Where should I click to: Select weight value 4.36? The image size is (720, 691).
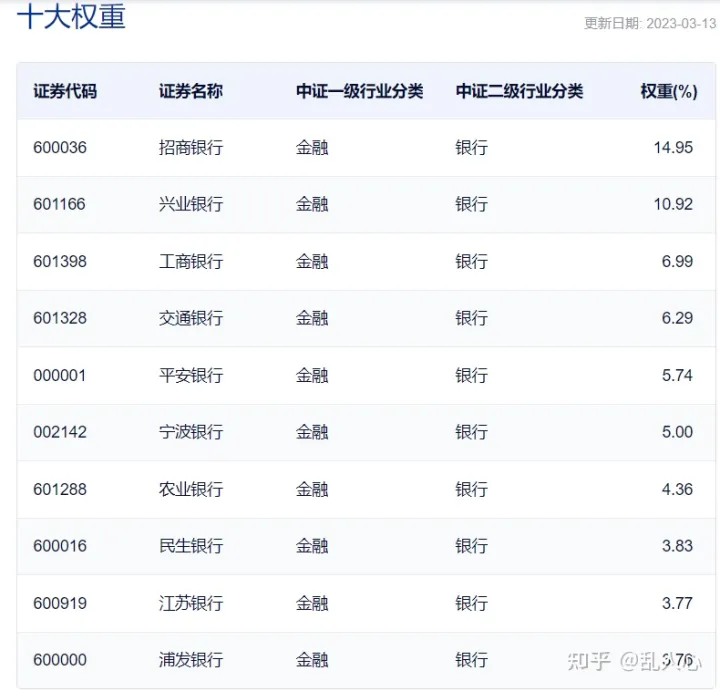677,489
